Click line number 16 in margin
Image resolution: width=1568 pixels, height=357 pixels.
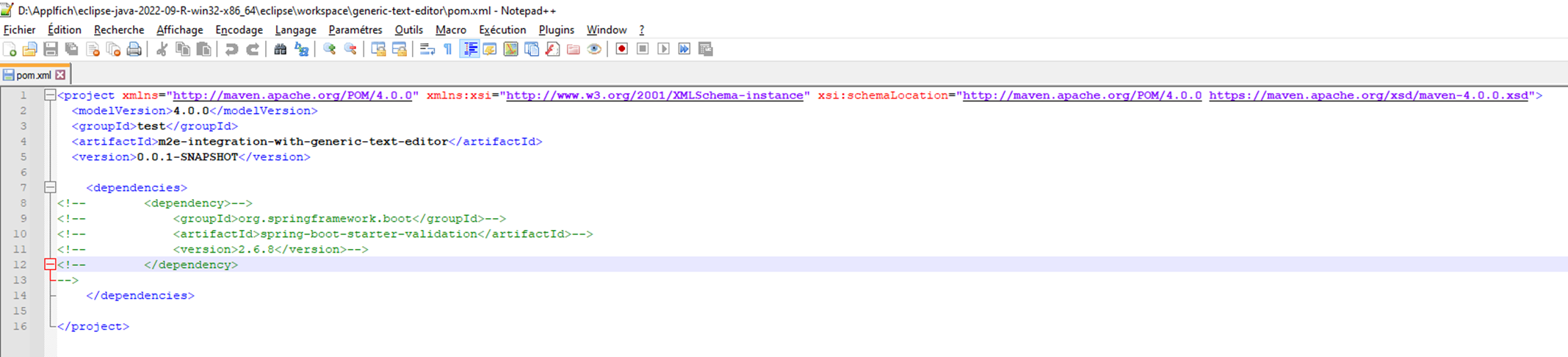pyautogui.click(x=20, y=326)
